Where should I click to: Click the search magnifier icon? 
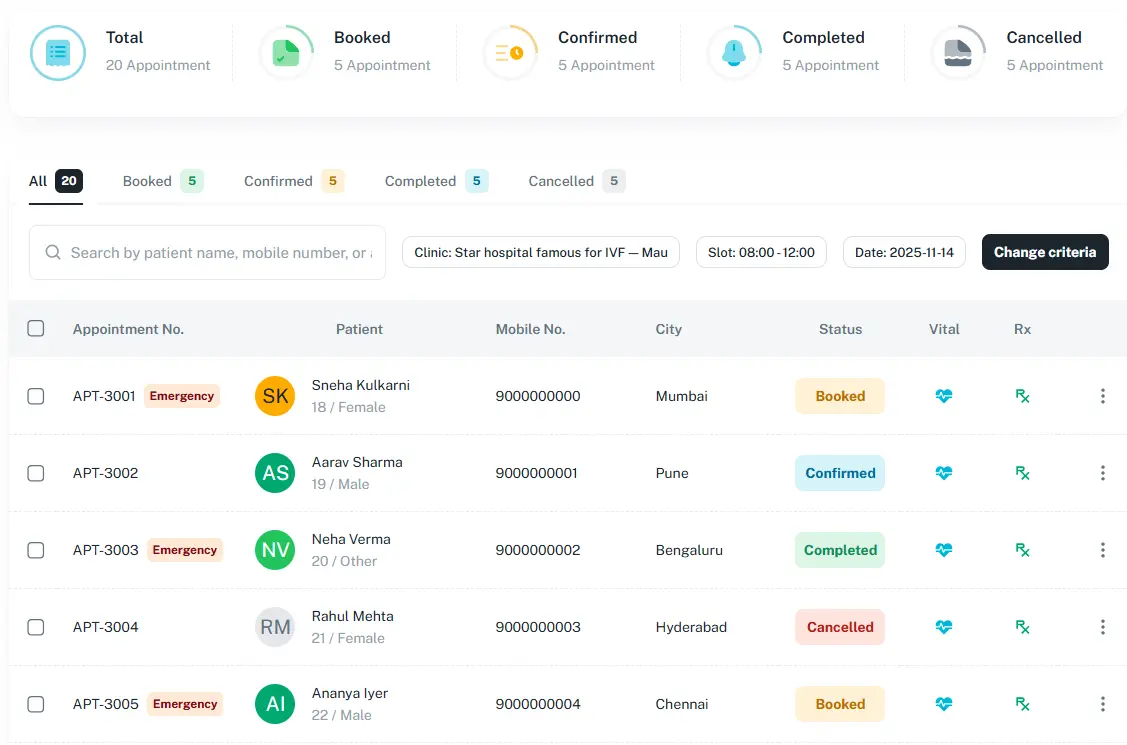52,252
